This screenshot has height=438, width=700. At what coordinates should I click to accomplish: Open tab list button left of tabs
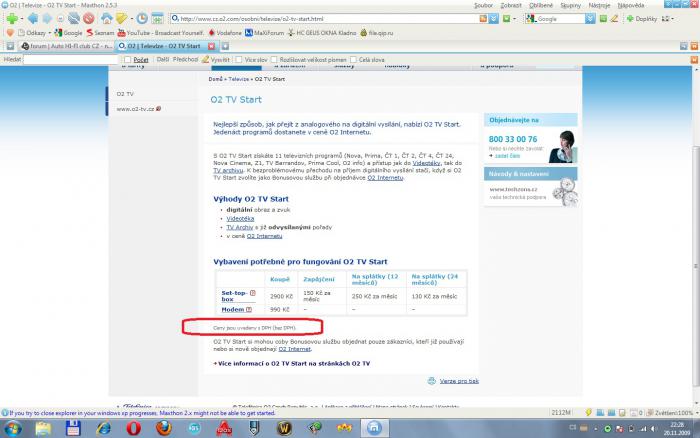pyautogui.click(x=10, y=46)
